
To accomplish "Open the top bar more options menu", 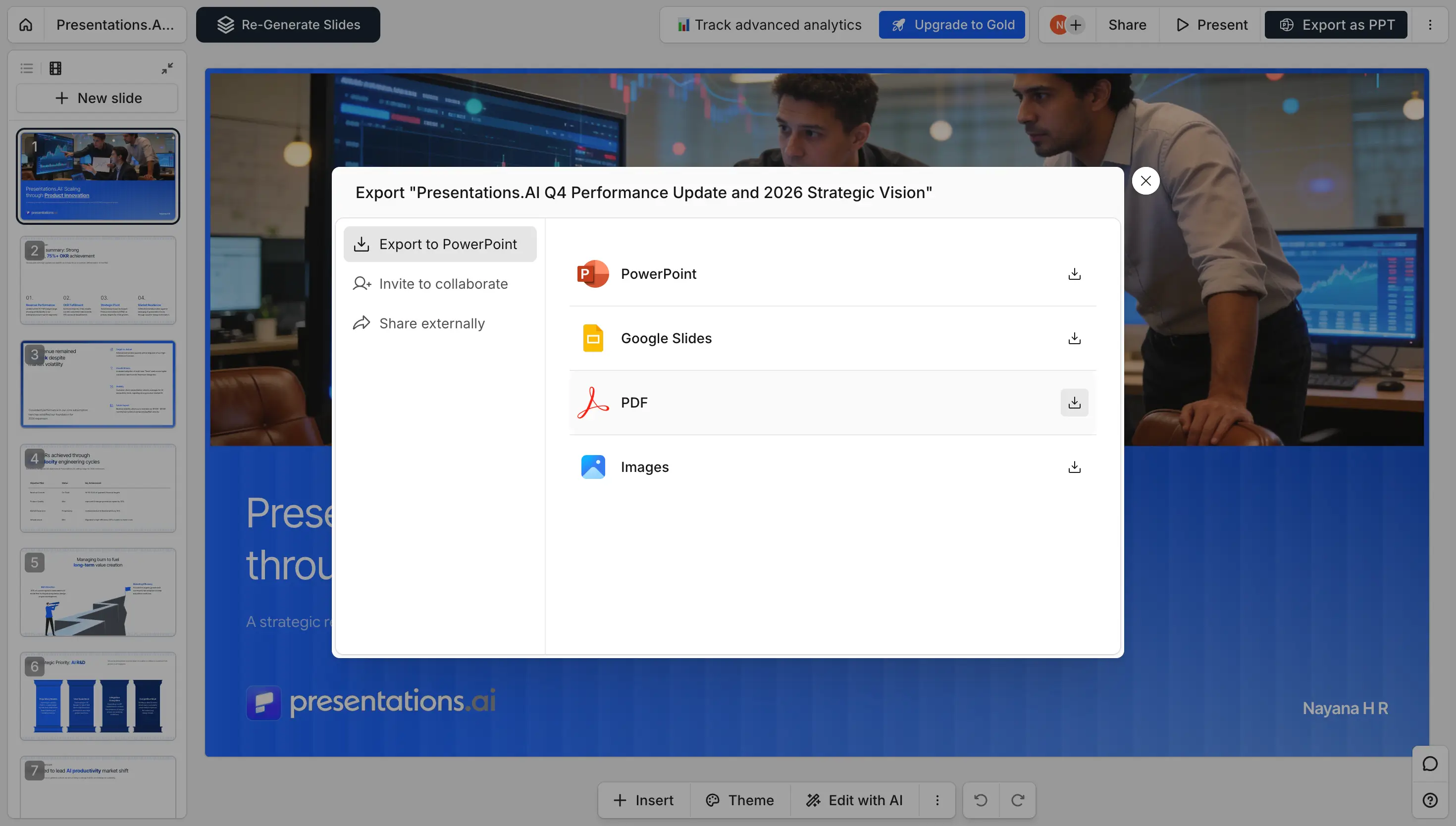I will pyautogui.click(x=1430, y=25).
